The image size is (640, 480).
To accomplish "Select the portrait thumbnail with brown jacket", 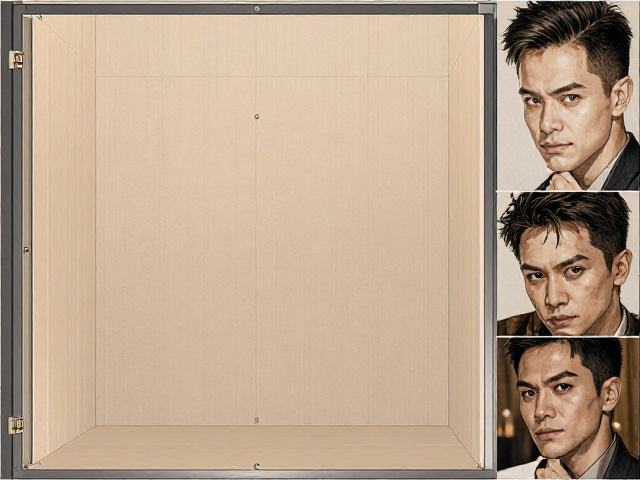I will [x=568, y=264].
